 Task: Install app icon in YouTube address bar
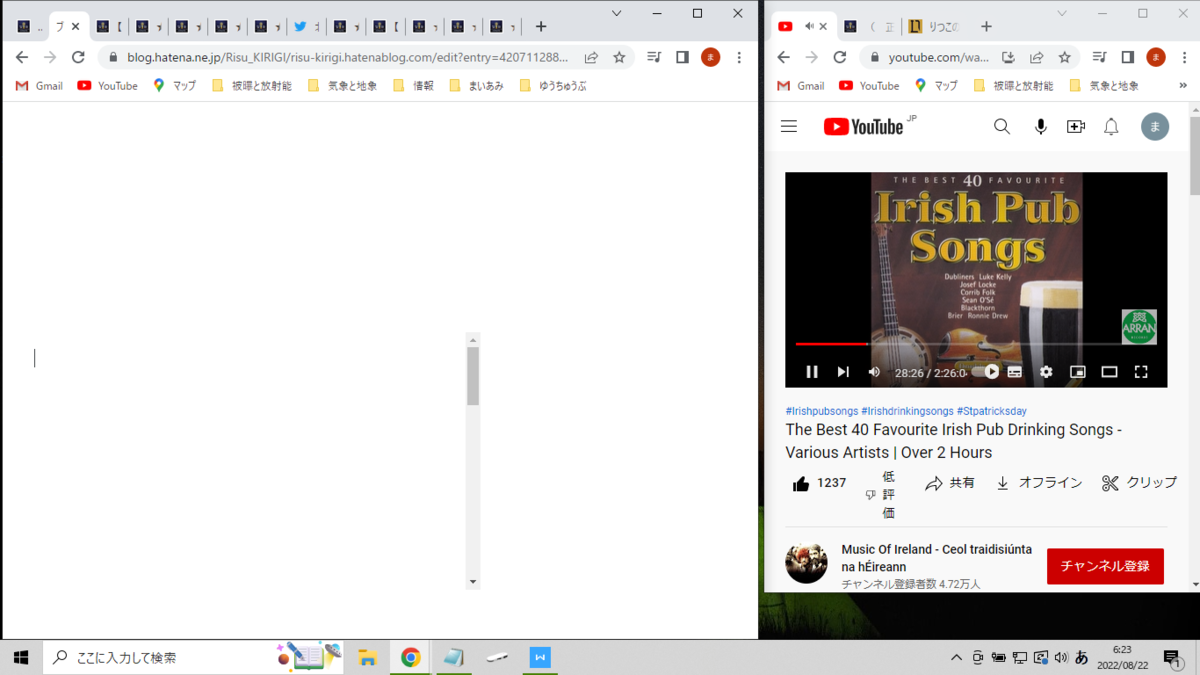1008,58
